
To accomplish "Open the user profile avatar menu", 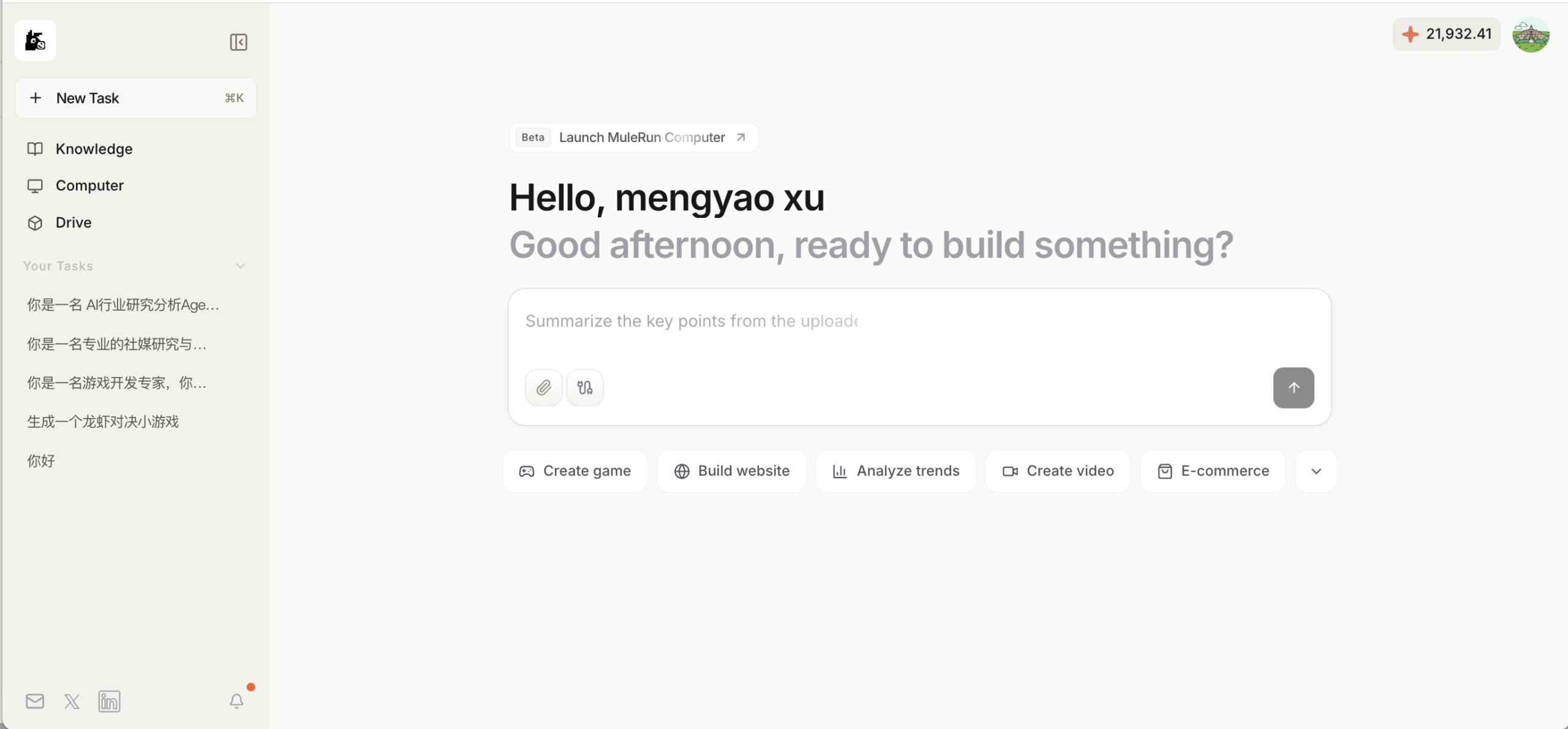I will (x=1531, y=34).
